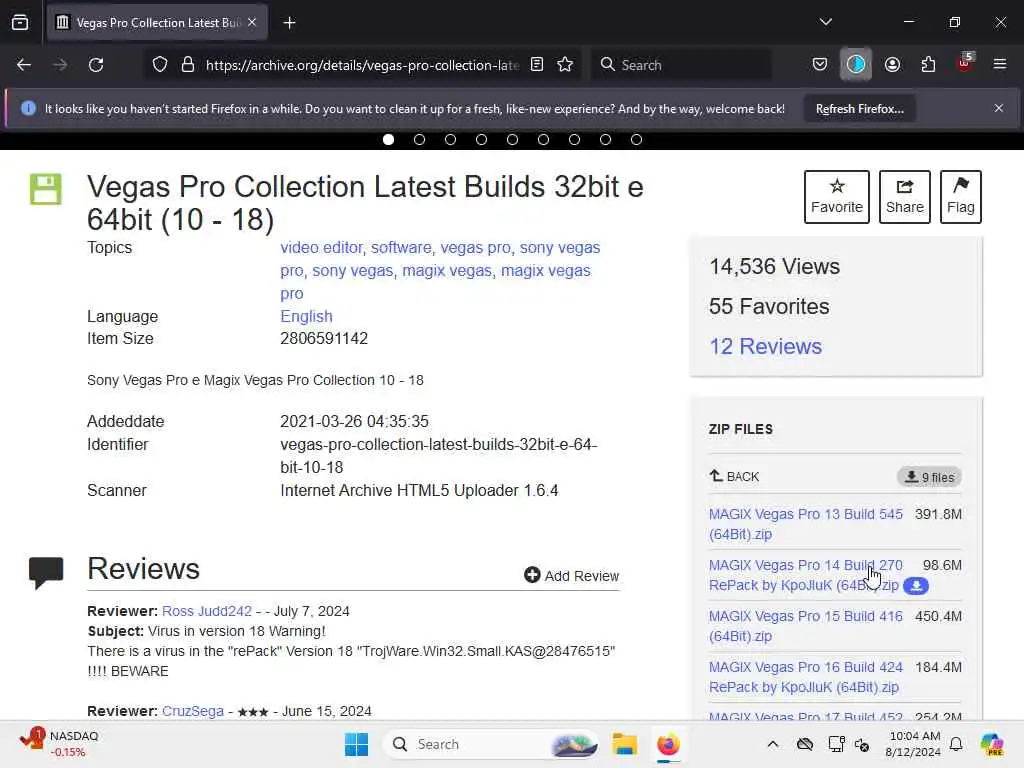Close the Vegas Pro Collection tab
Viewport: 1024px width, 768px height.
pyautogui.click(x=252, y=22)
